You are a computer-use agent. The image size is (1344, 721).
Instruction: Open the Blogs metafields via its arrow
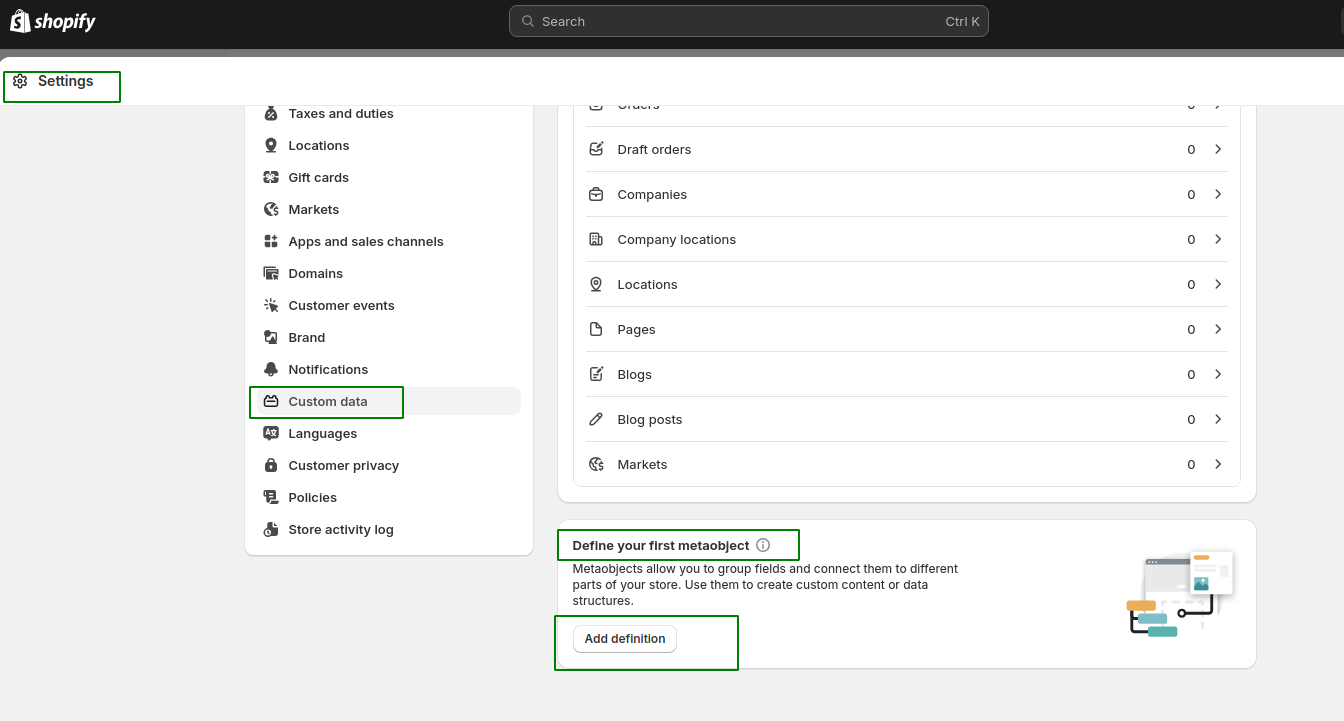pos(1218,374)
